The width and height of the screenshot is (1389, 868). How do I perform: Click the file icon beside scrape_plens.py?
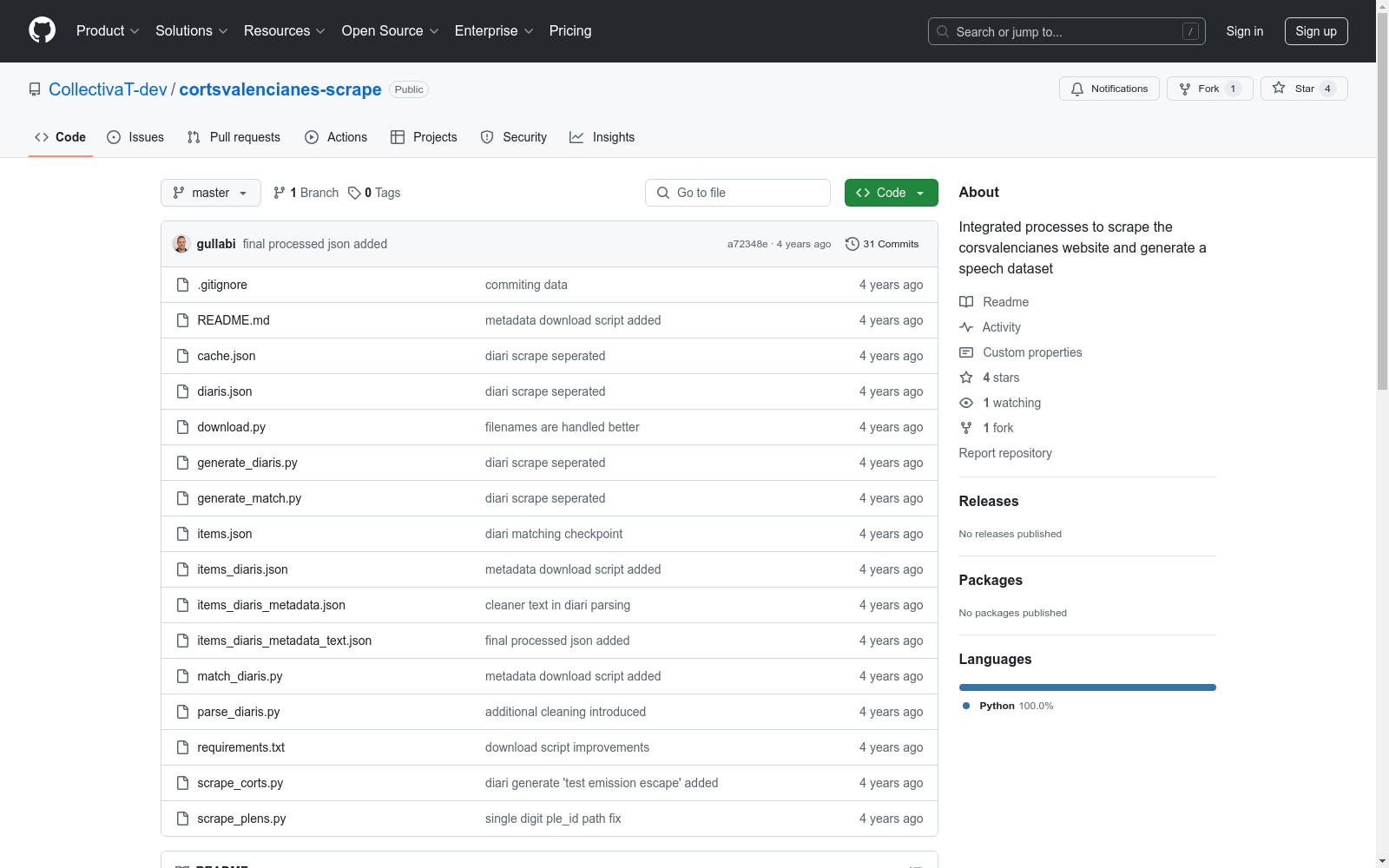point(182,819)
